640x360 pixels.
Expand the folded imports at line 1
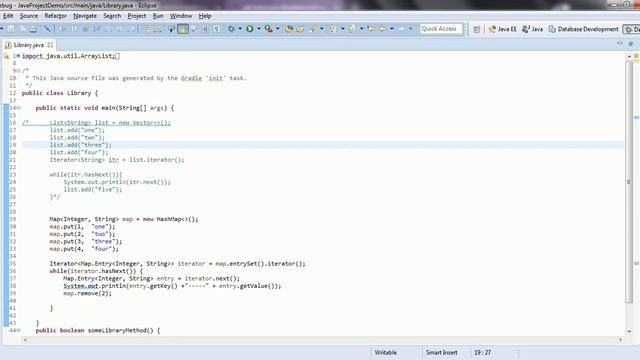[x=18, y=56]
